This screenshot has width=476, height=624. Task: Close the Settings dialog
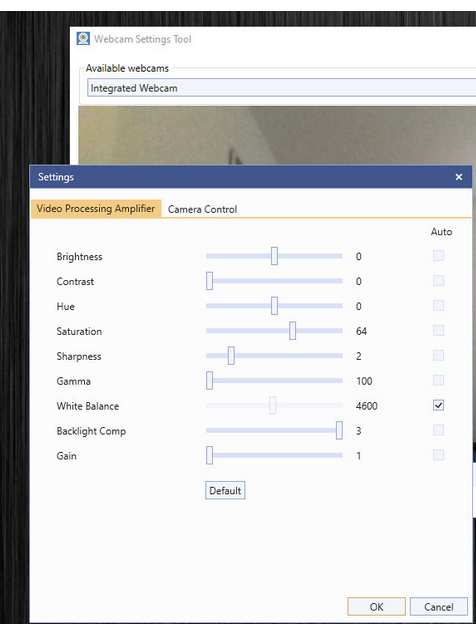pyautogui.click(x=458, y=177)
